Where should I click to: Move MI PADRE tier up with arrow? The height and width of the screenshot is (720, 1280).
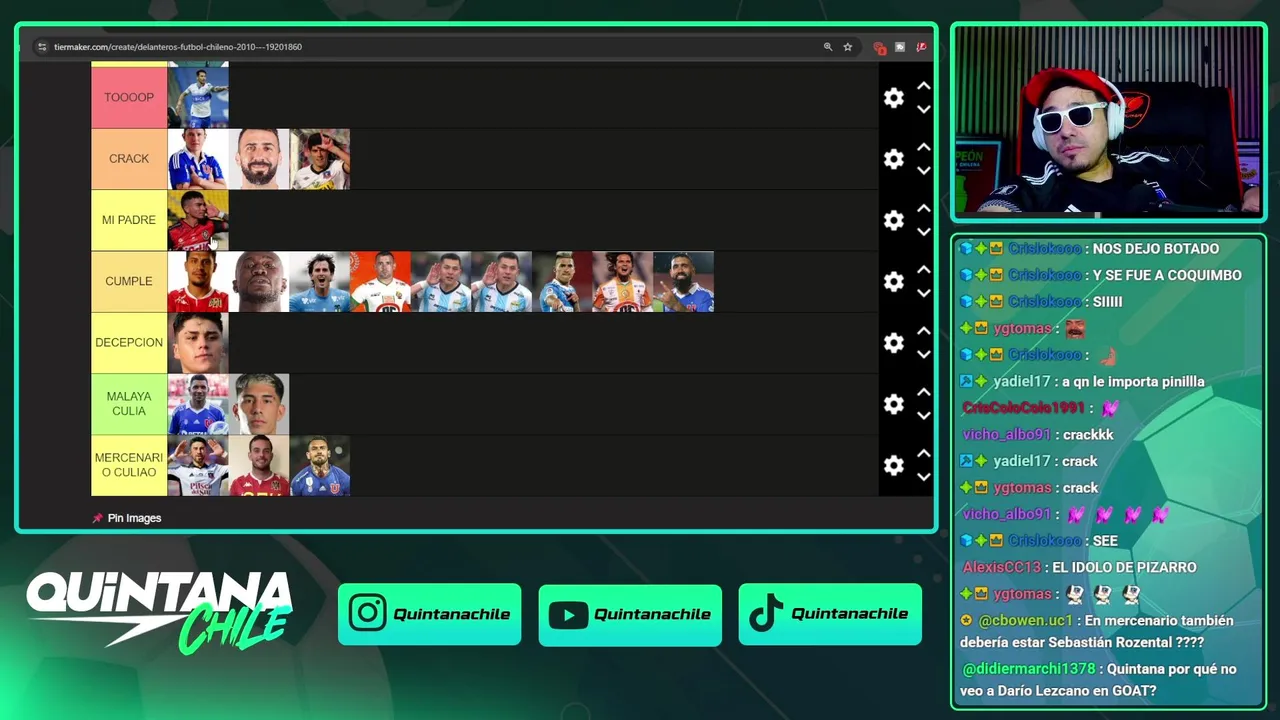(924, 208)
